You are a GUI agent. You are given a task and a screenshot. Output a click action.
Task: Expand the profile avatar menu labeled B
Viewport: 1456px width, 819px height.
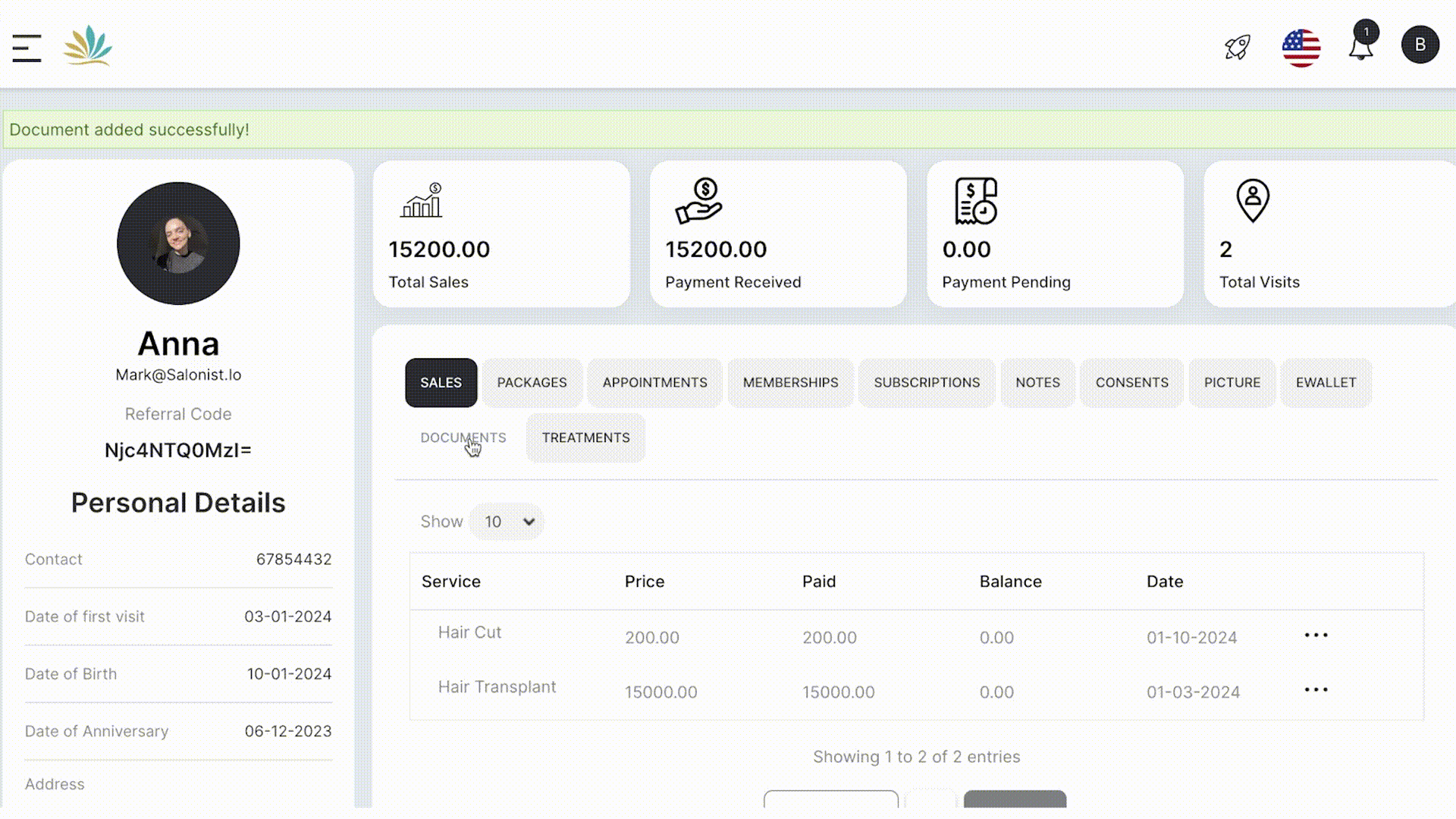(1420, 44)
